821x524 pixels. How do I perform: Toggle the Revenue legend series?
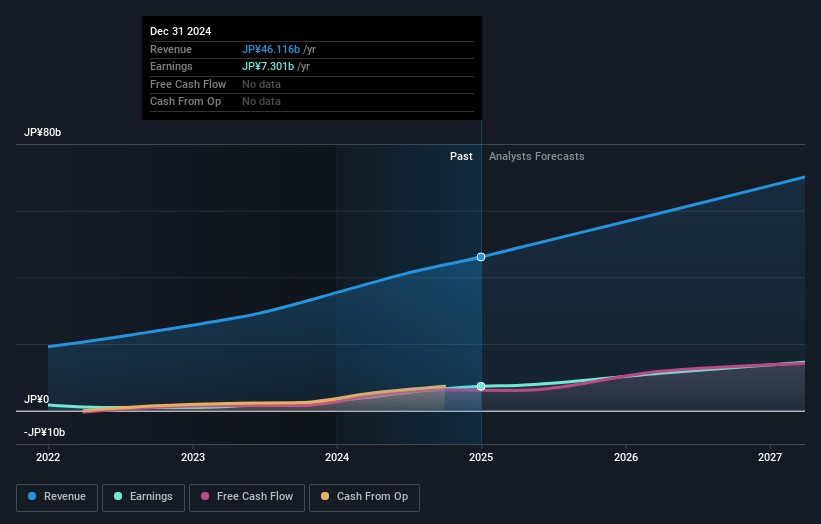tap(57, 497)
